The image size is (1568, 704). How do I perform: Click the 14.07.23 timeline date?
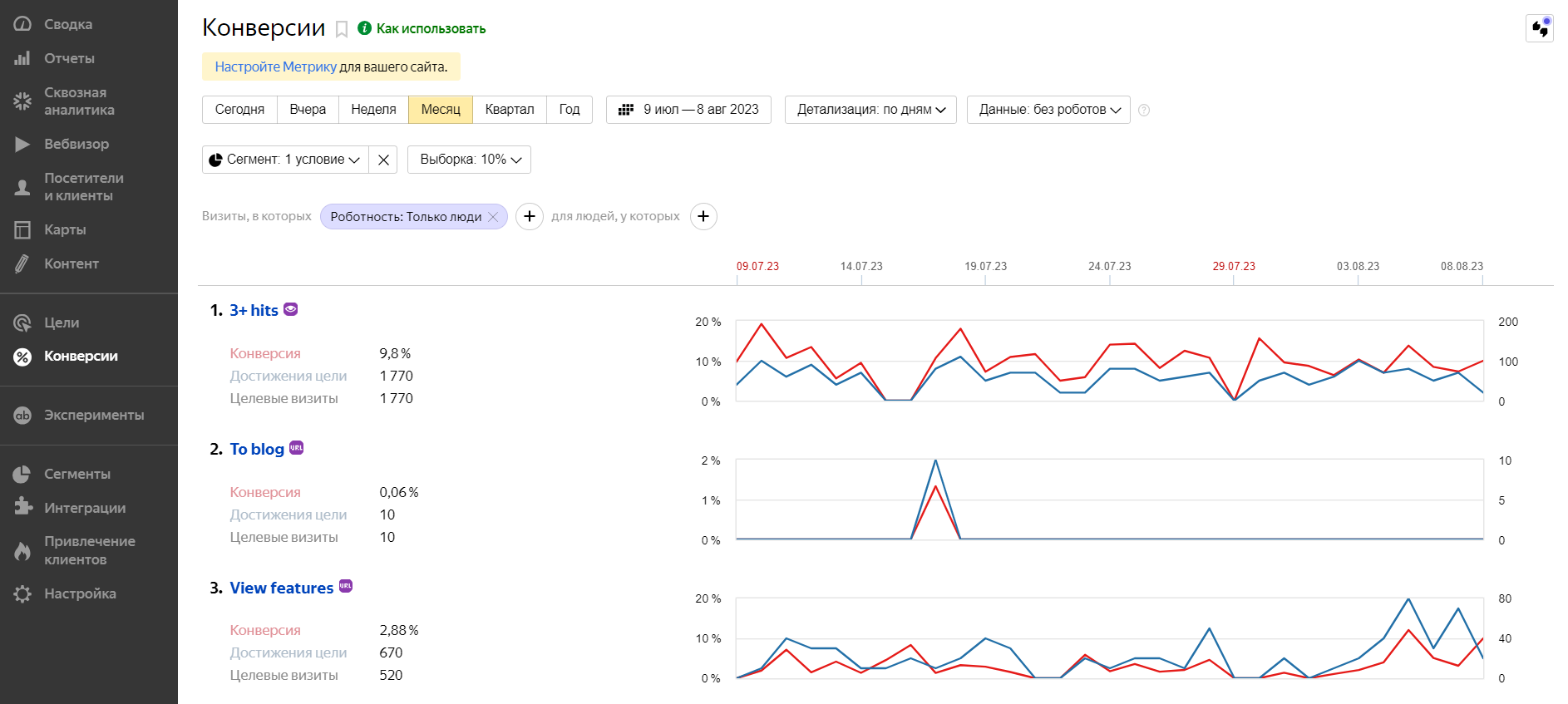coord(861,266)
